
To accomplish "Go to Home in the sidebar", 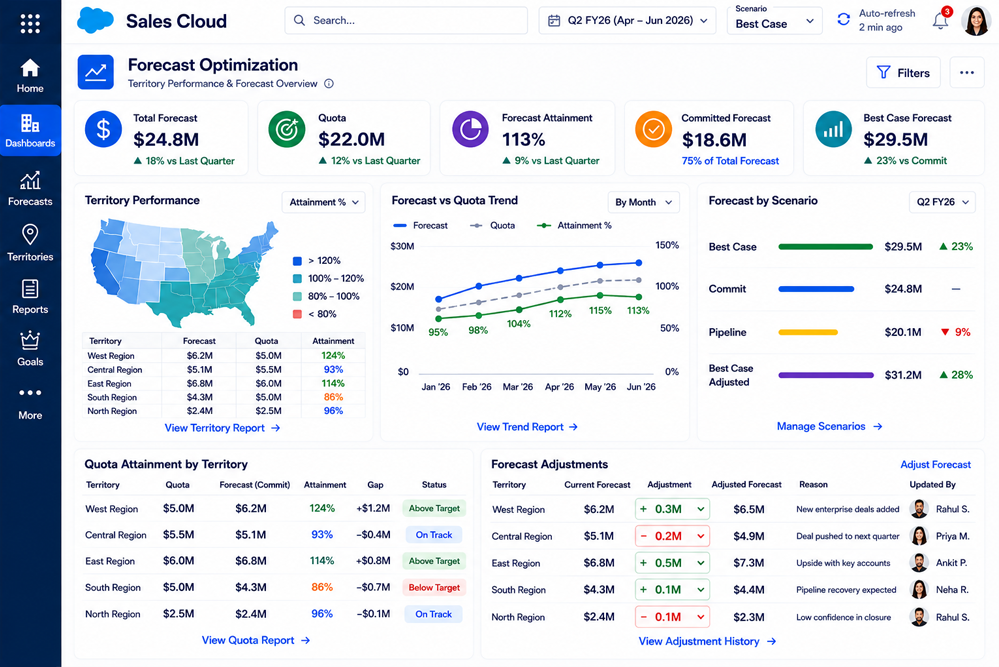I will [x=30, y=76].
